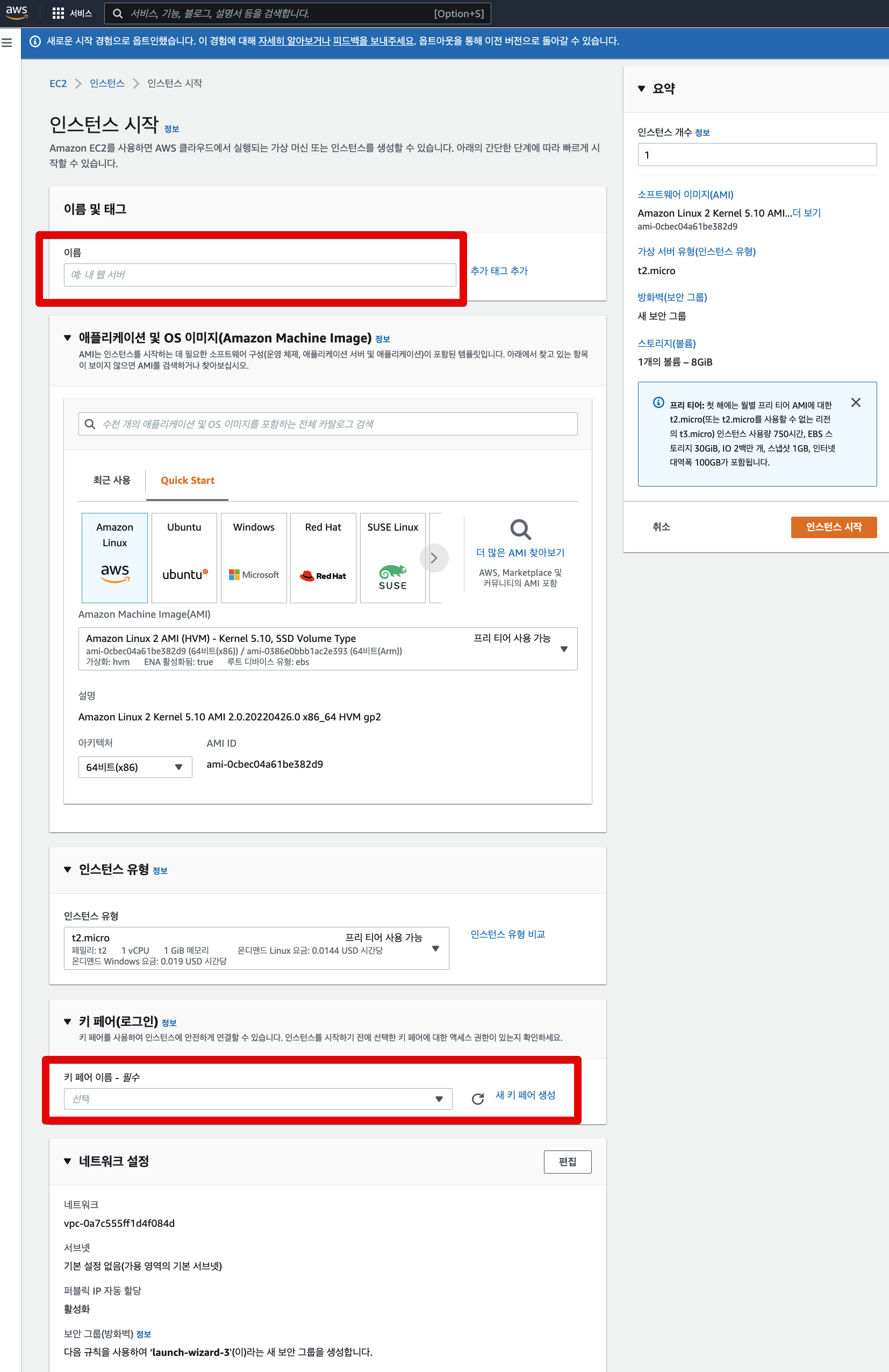The image size is (889, 1372).
Task: Click the 취소 button
Action: [661, 527]
